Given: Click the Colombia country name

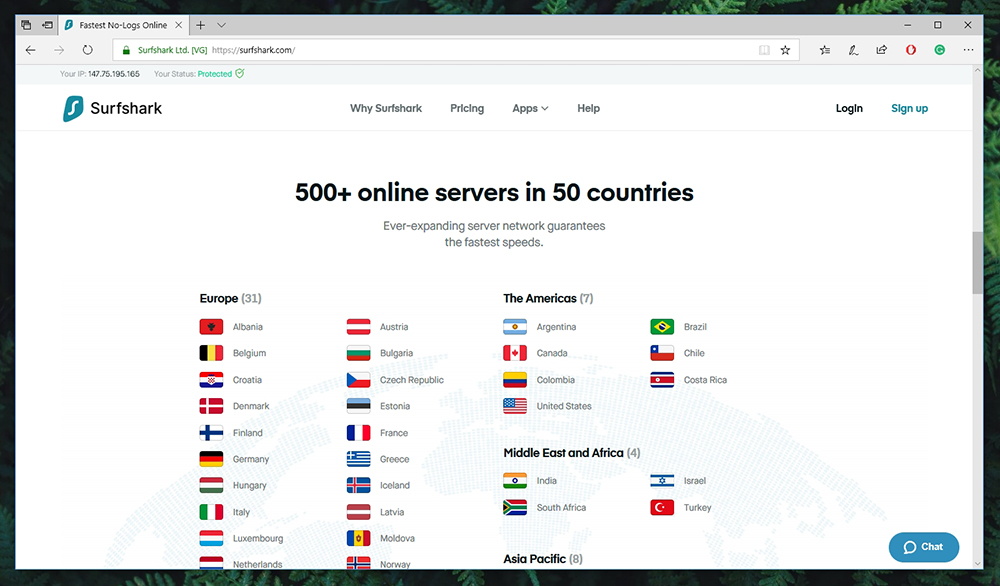Looking at the screenshot, I should click(x=555, y=380).
